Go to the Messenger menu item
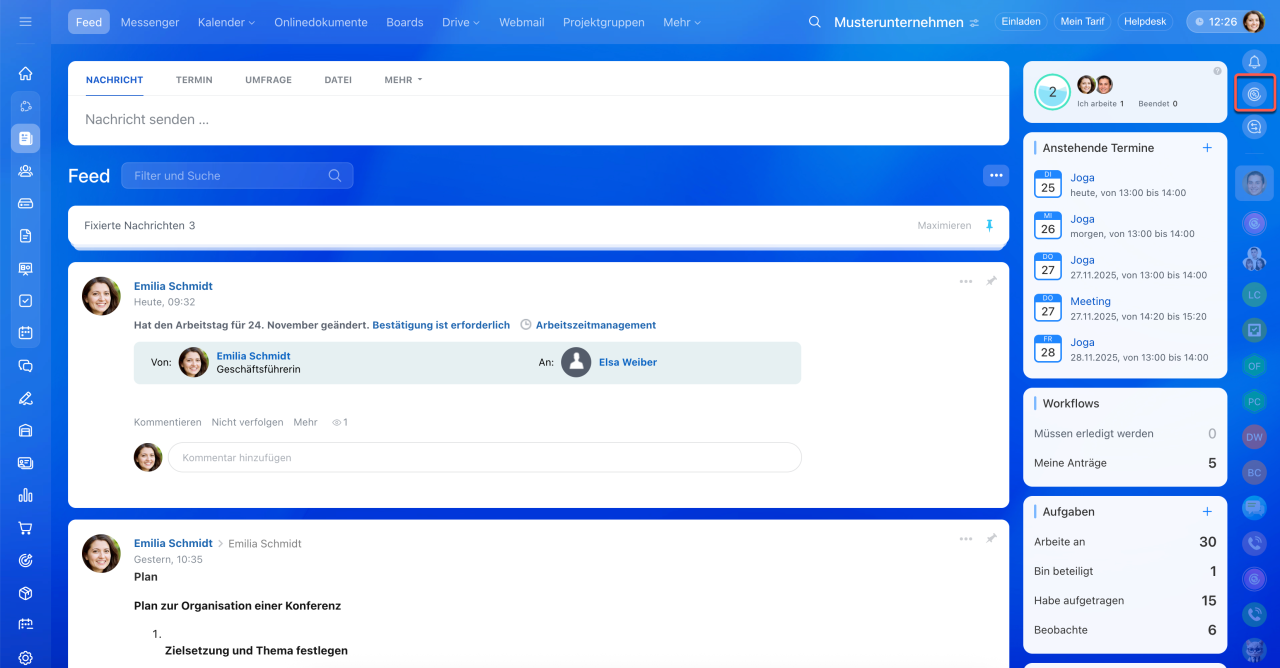The image size is (1280, 668). (x=150, y=22)
